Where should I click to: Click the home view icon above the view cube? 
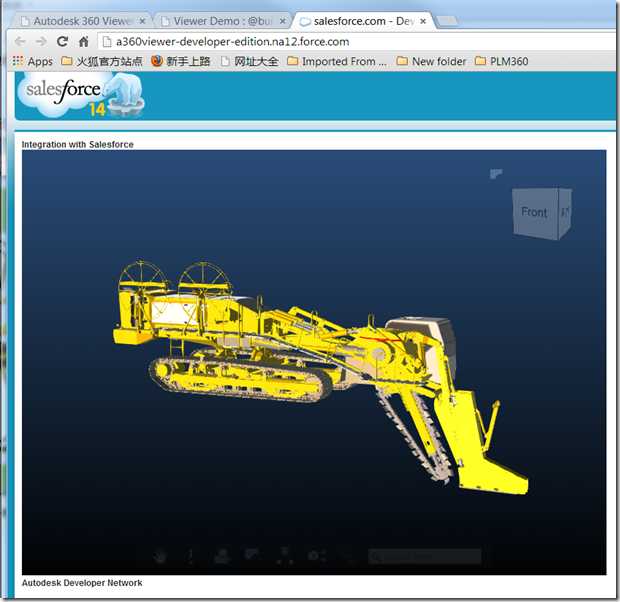[x=496, y=173]
